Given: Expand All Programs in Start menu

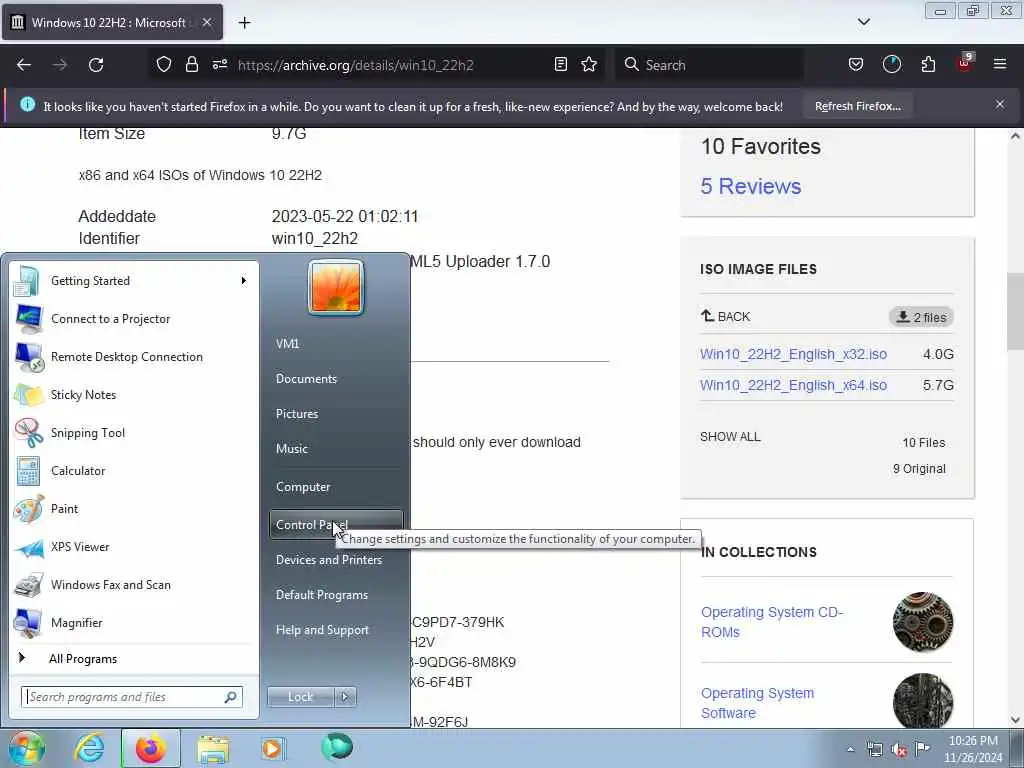Looking at the screenshot, I should pyautogui.click(x=134, y=658).
